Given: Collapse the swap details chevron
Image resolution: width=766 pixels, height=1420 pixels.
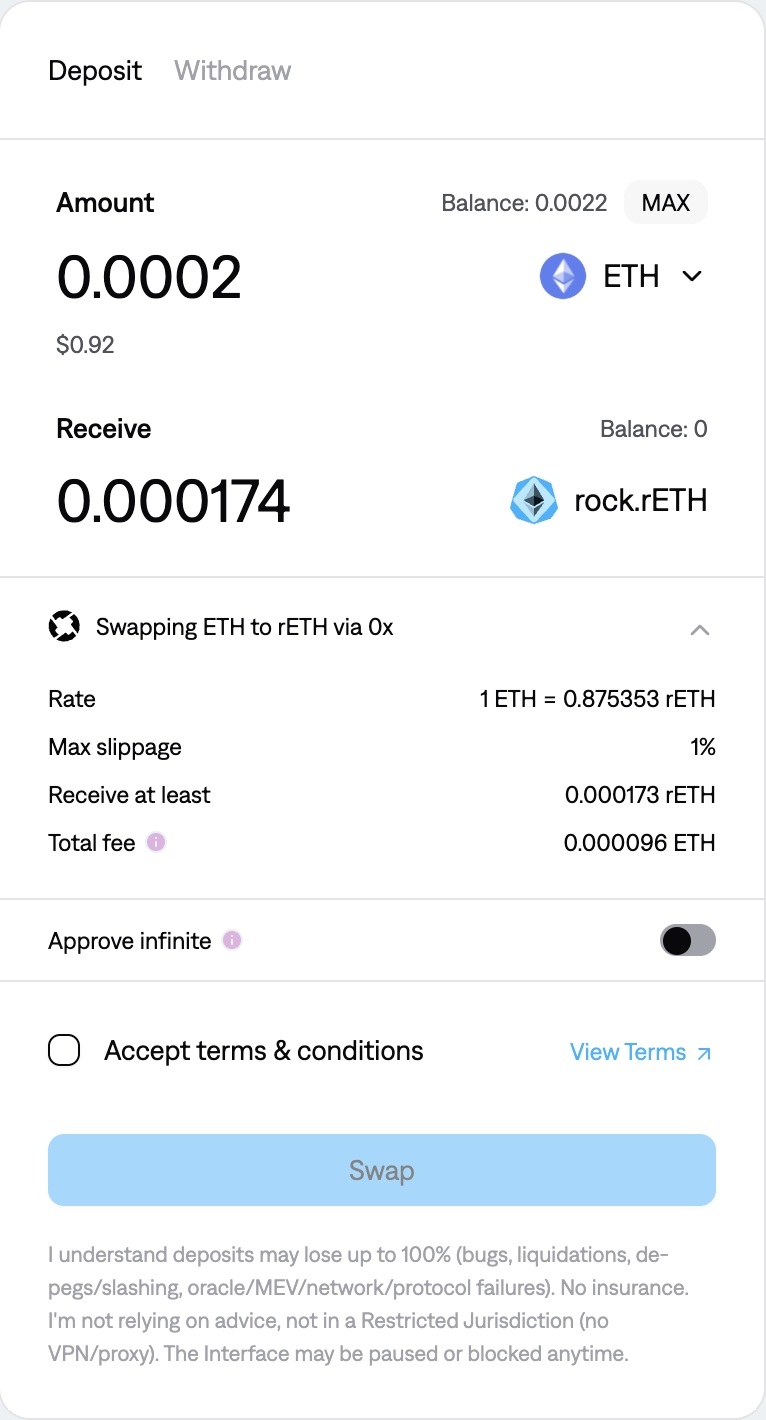Looking at the screenshot, I should (700, 629).
